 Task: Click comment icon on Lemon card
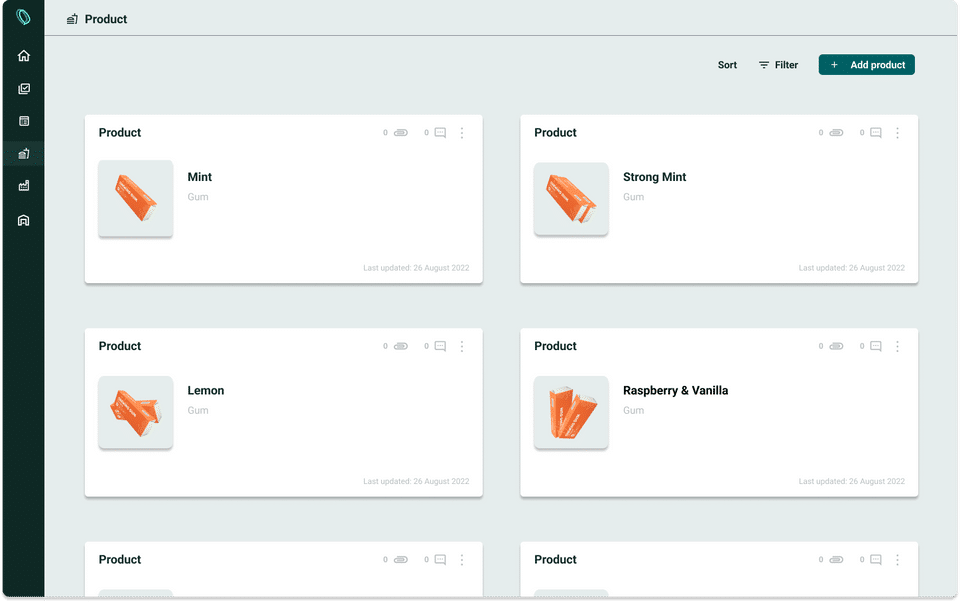pyautogui.click(x=440, y=347)
